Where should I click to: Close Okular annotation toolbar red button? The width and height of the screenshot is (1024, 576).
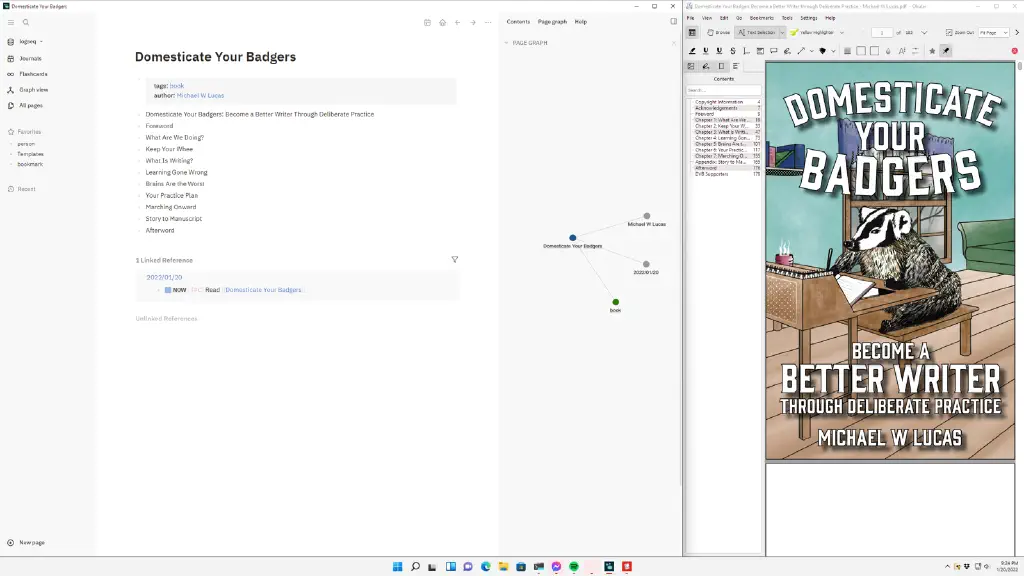coord(1014,51)
